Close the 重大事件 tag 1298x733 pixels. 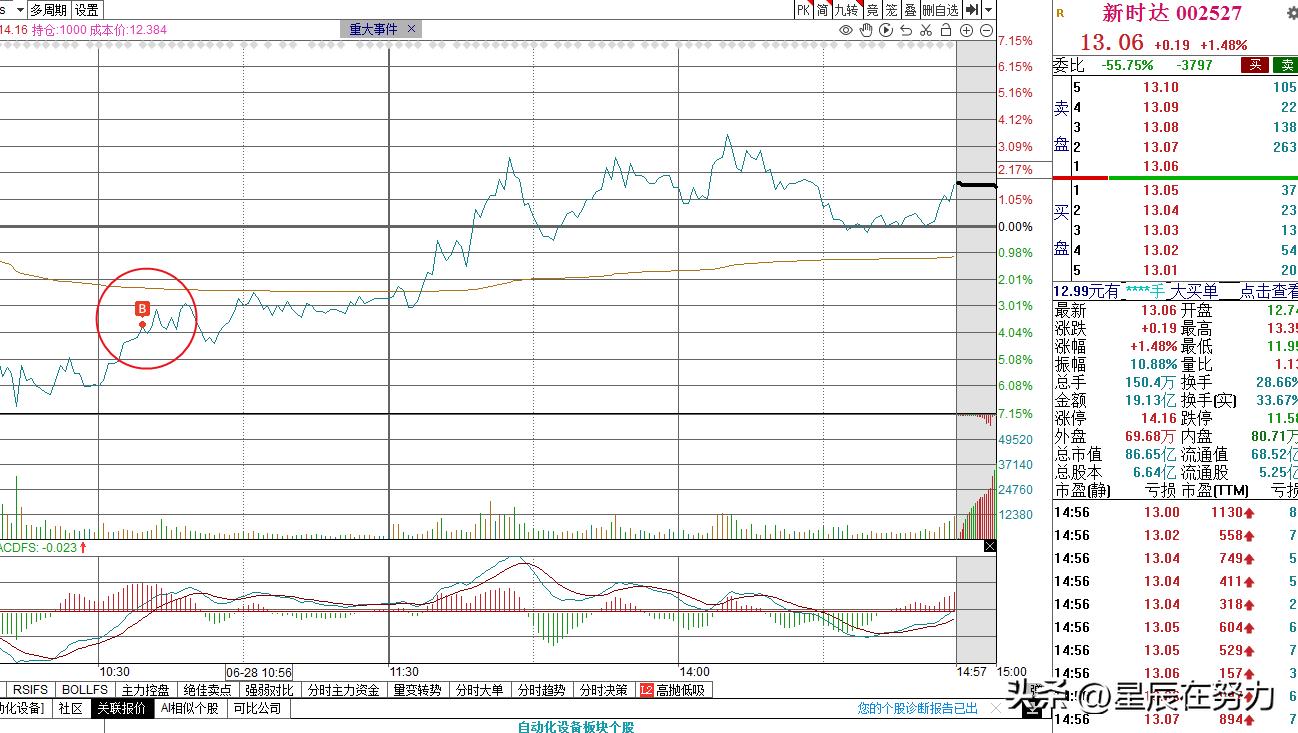tap(412, 29)
